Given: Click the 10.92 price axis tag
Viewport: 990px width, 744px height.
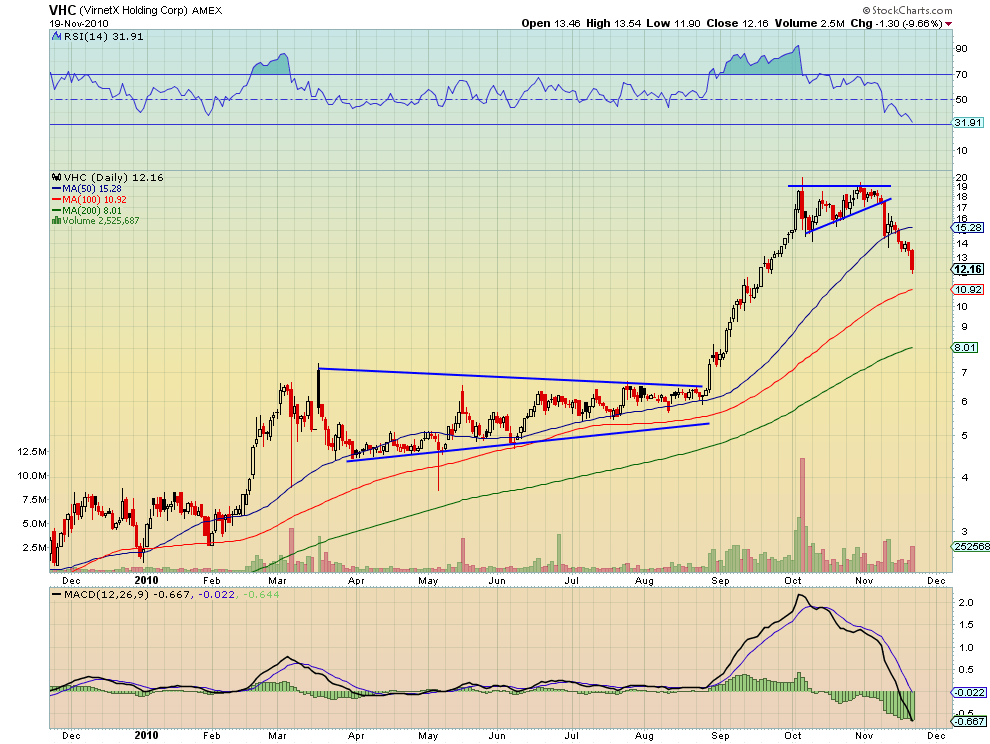Looking at the screenshot, I should pos(968,289).
